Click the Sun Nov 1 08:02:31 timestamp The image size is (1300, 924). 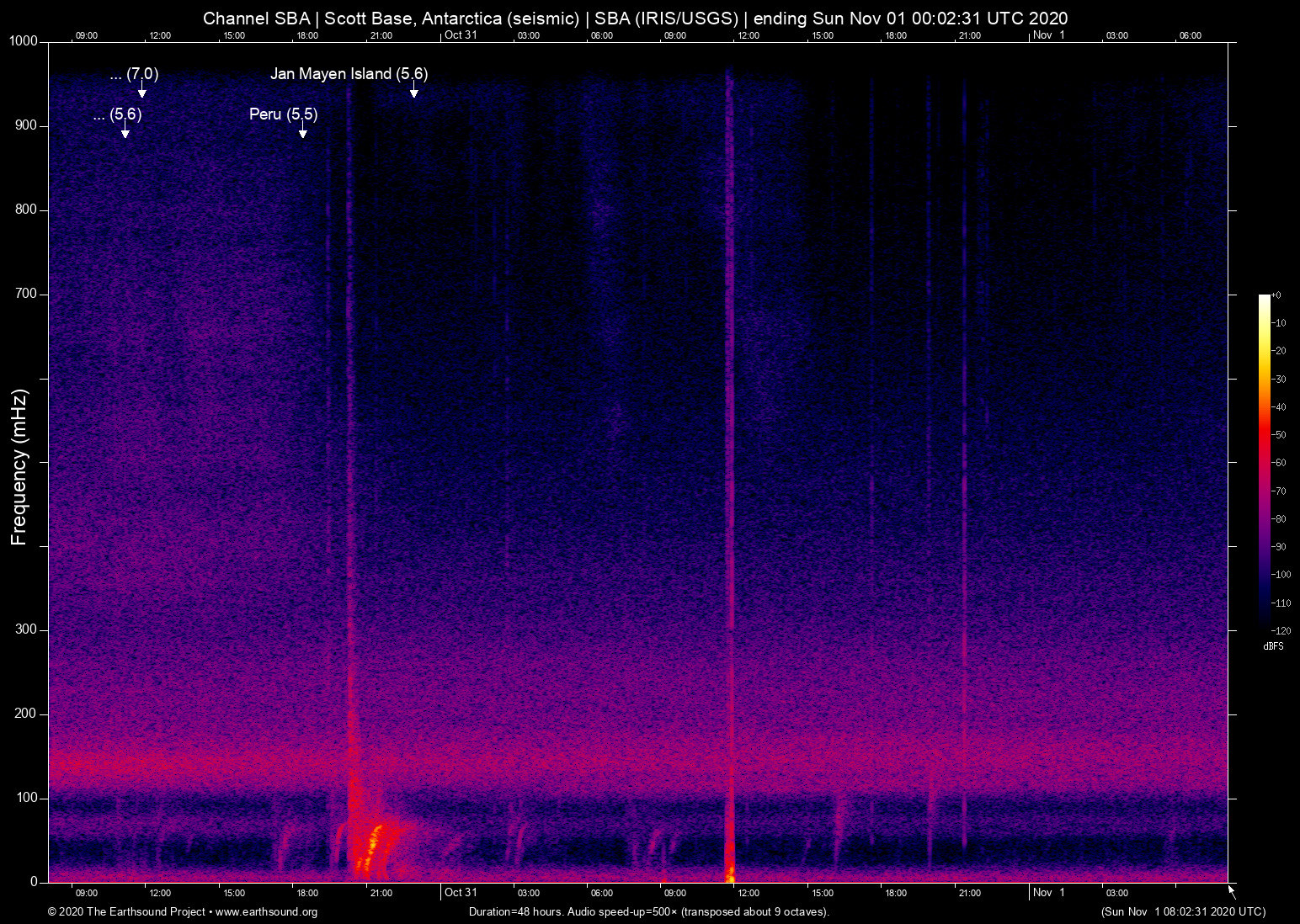pos(1183,912)
